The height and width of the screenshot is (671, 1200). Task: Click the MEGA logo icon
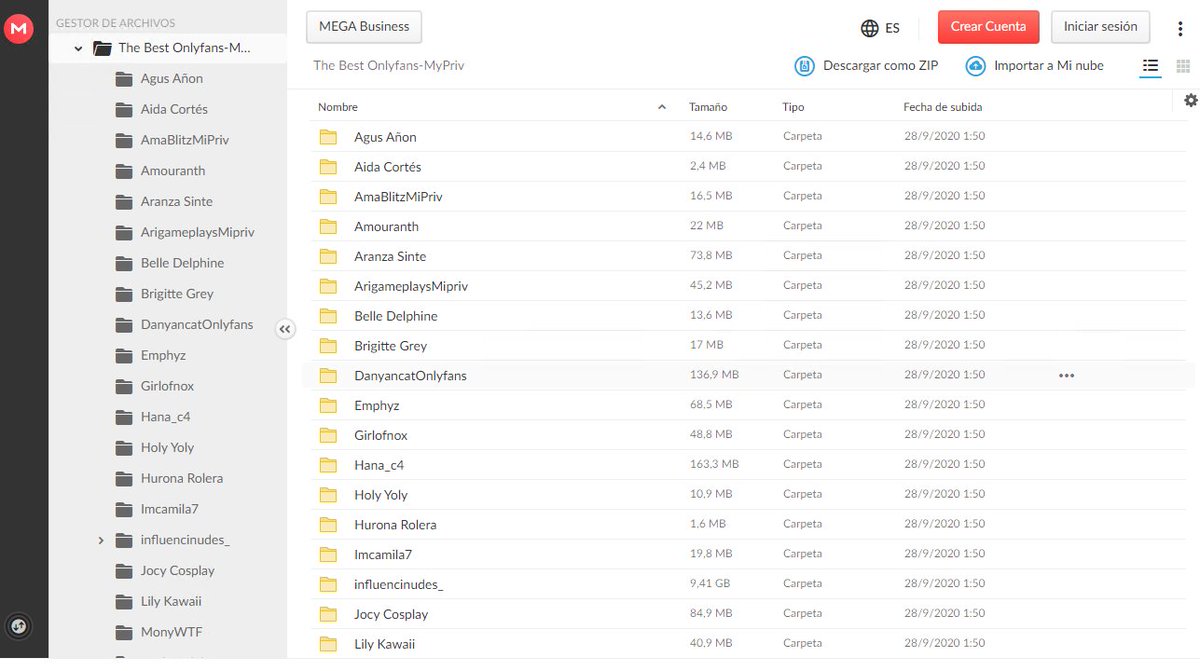click(19, 30)
